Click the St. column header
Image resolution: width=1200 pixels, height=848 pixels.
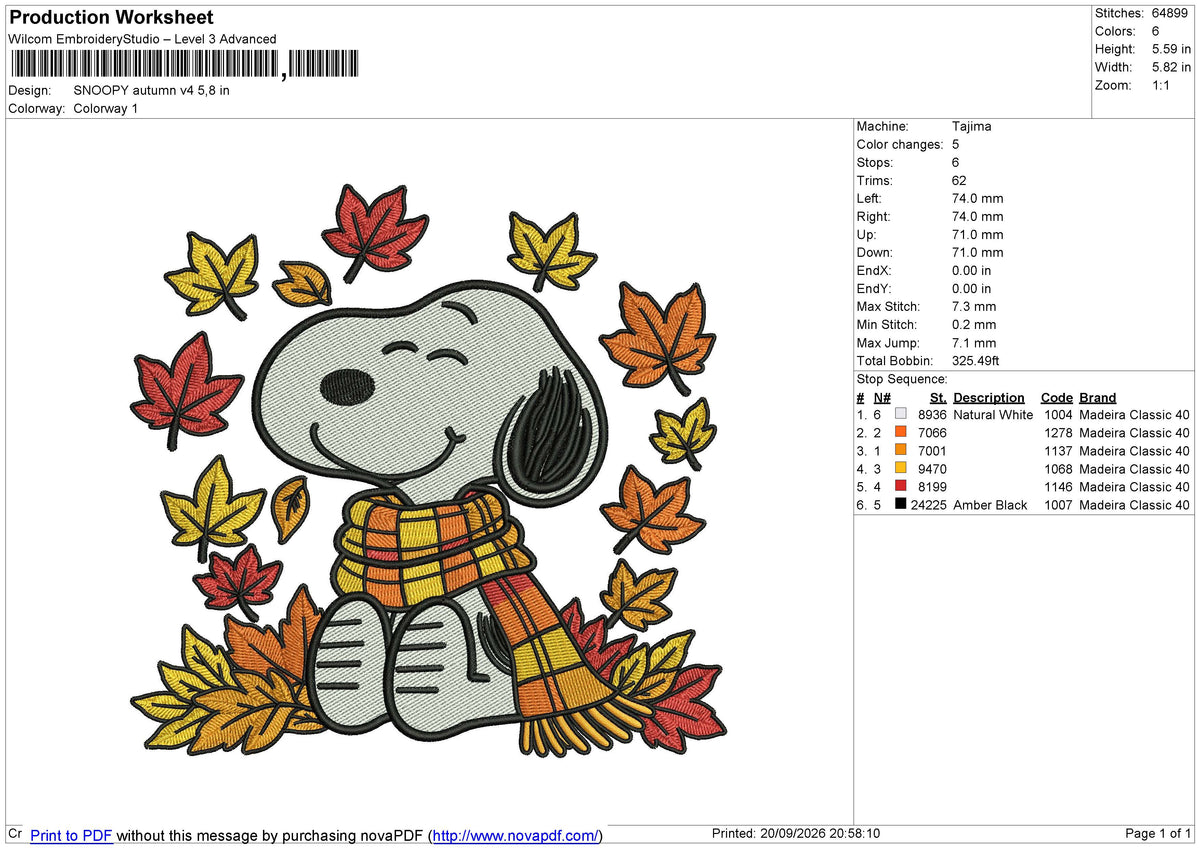pyautogui.click(x=938, y=397)
